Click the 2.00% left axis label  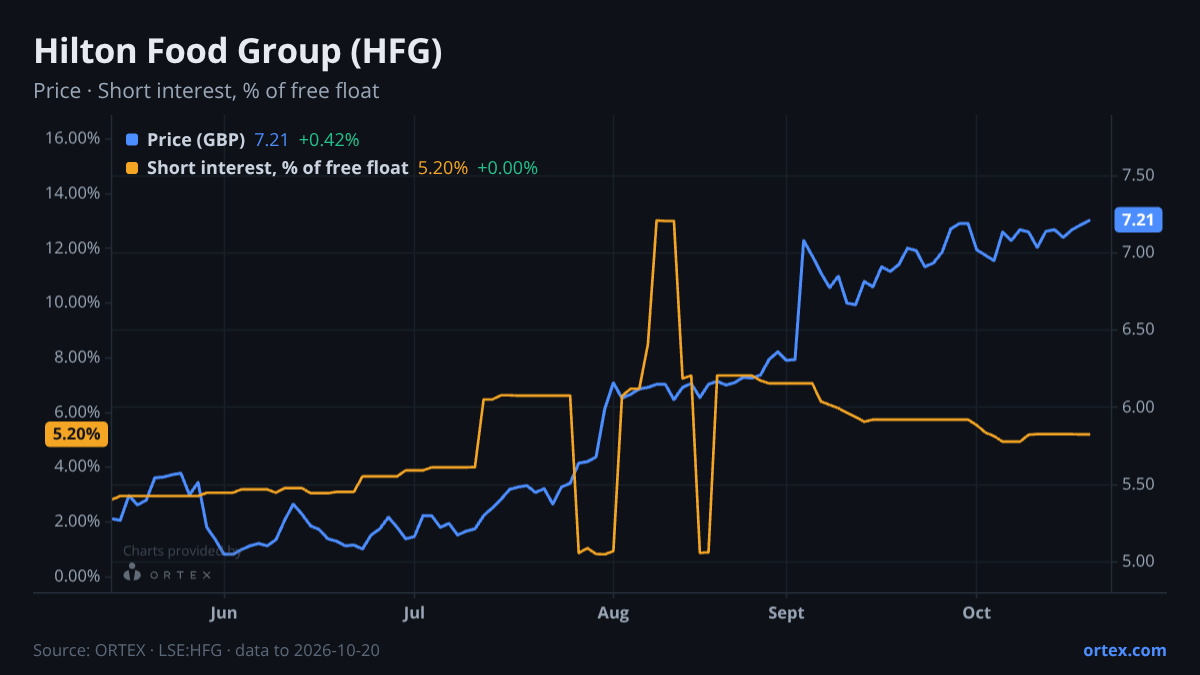pyautogui.click(x=76, y=521)
